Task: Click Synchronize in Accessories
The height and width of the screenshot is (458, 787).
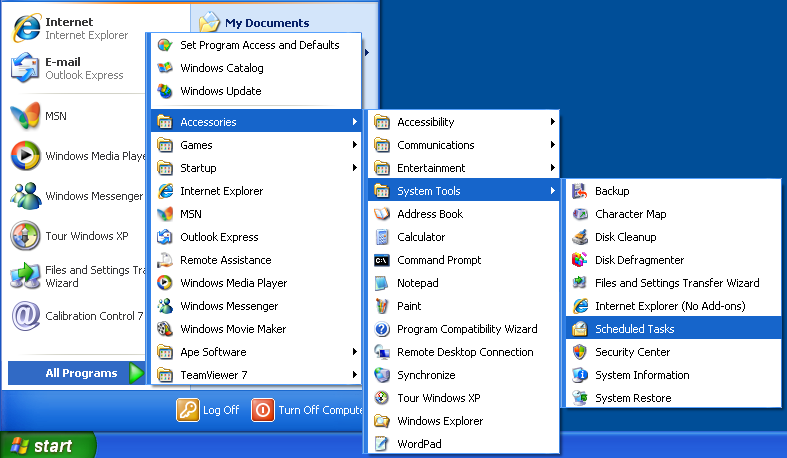Action: pyautogui.click(x=463, y=375)
